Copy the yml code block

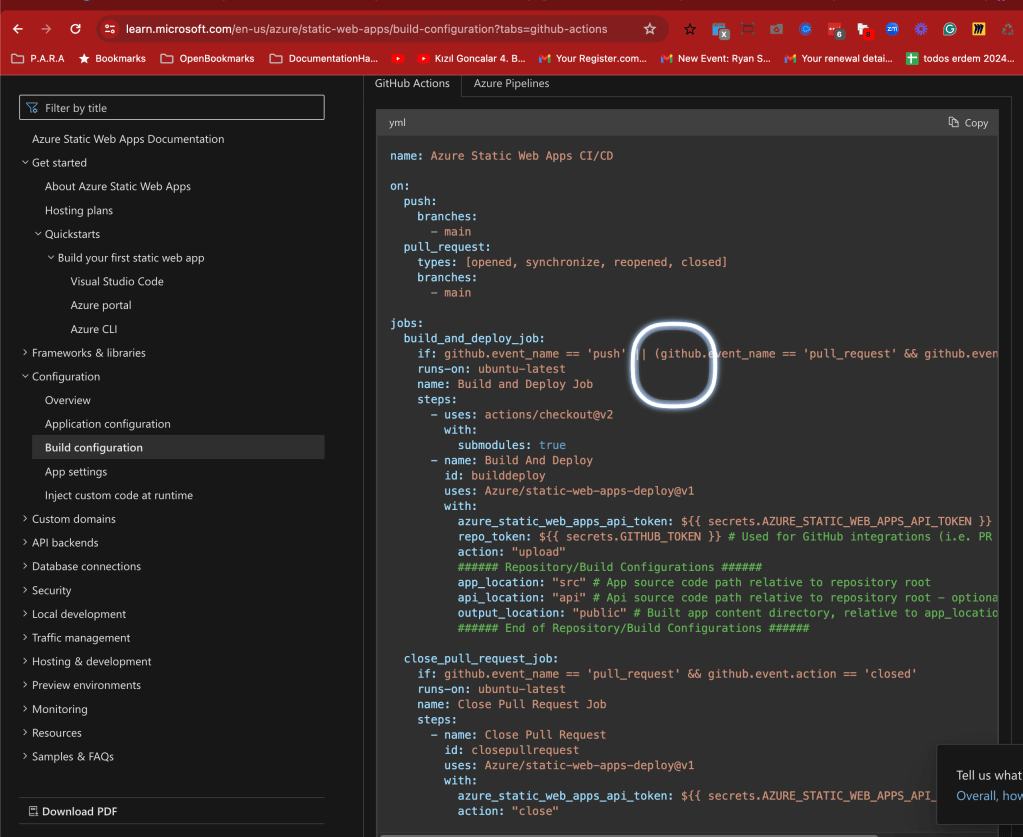point(968,123)
